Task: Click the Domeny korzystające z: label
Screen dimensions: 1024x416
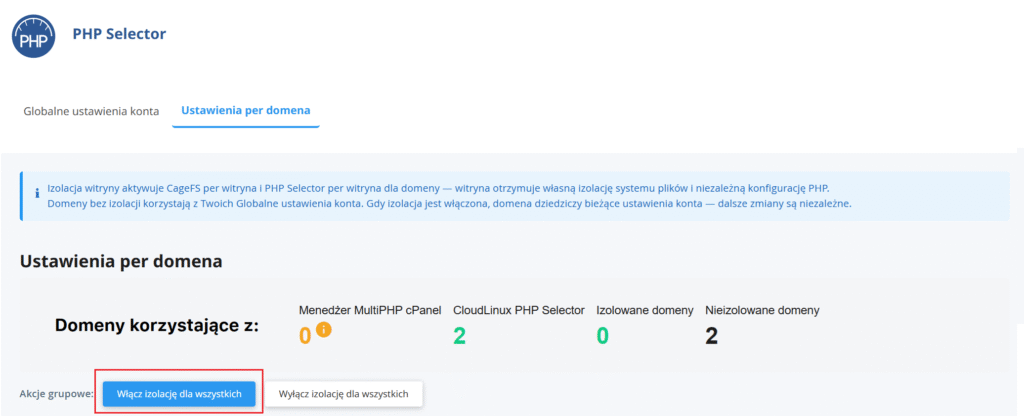Action: pyautogui.click(x=156, y=326)
